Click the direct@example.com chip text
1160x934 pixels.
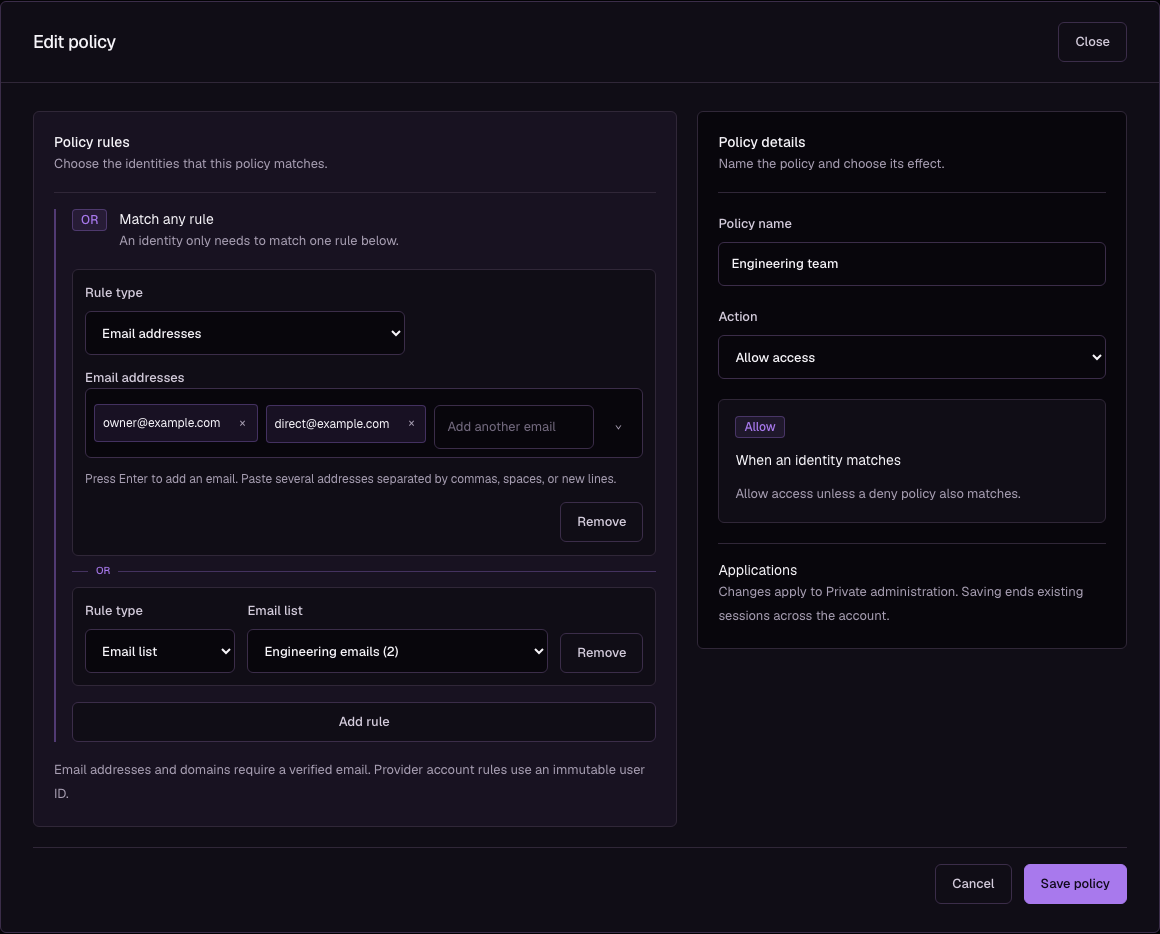(331, 424)
